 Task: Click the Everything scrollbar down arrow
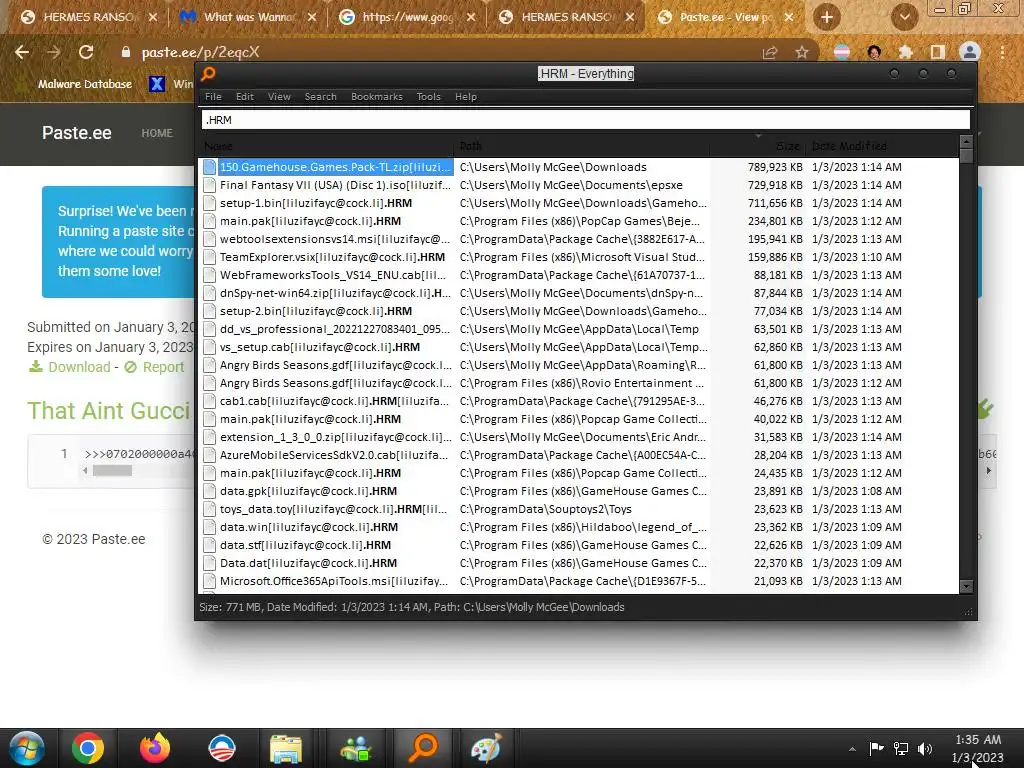coord(967,586)
